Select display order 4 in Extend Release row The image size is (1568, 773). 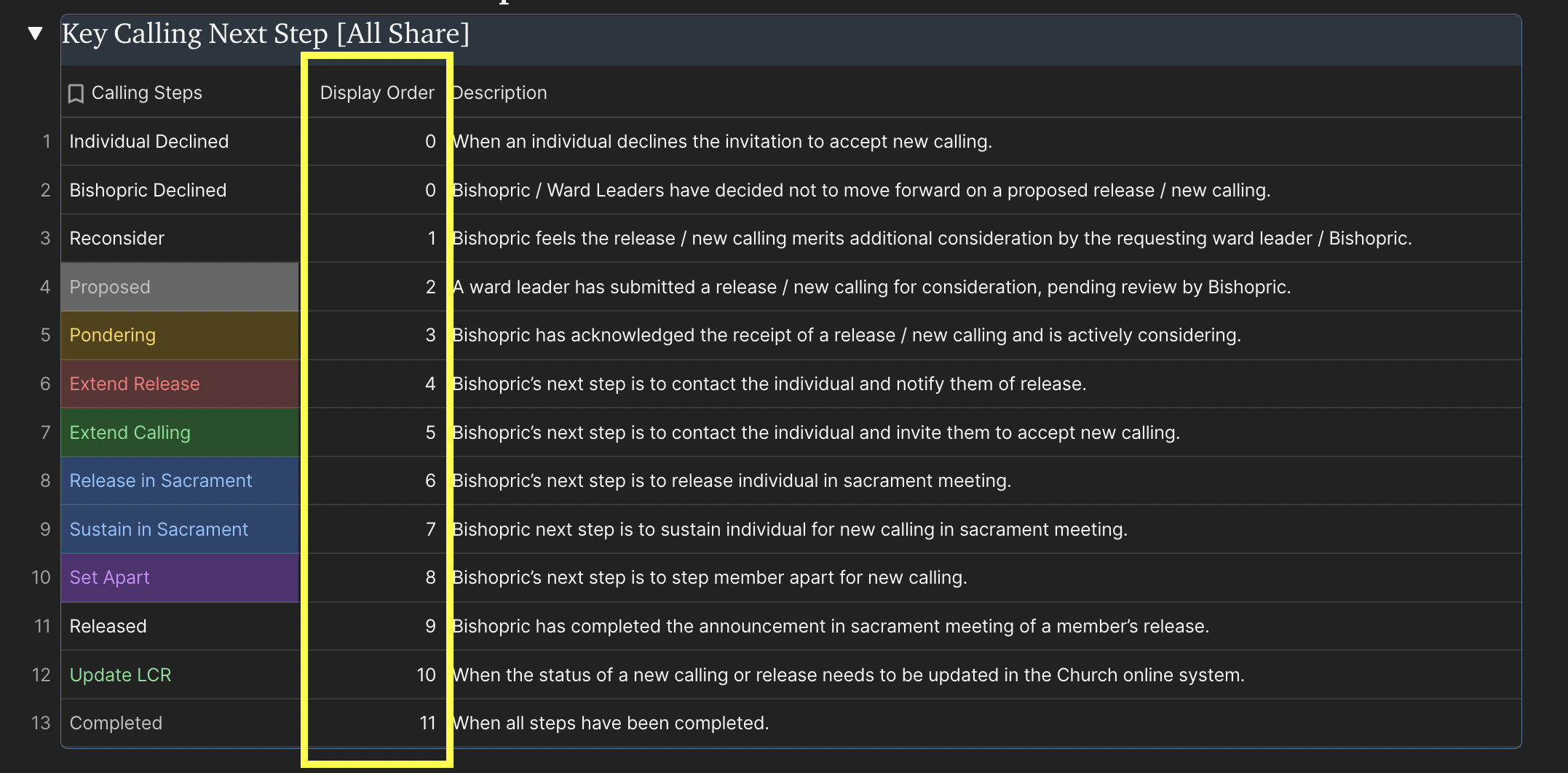click(430, 384)
